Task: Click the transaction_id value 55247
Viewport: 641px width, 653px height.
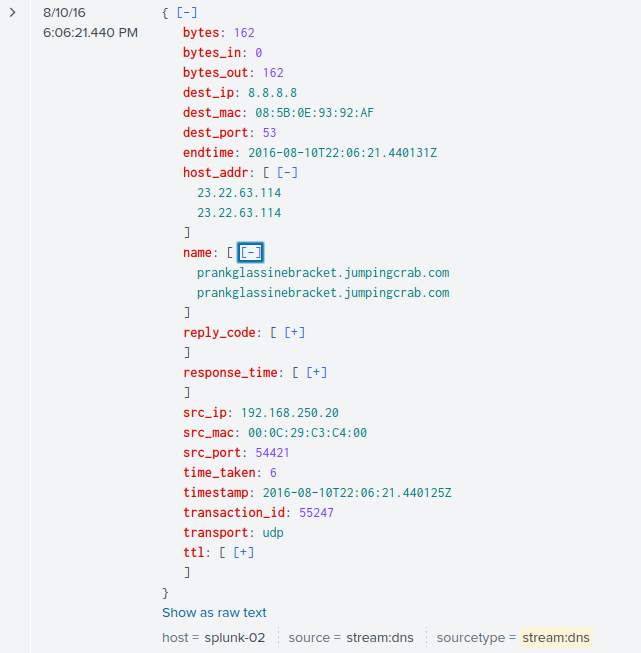Action: [x=316, y=512]
